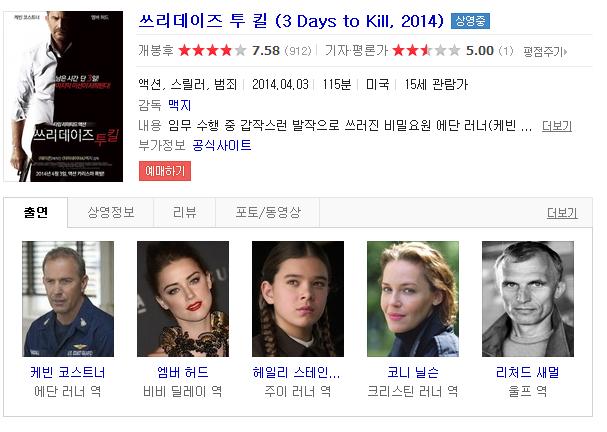
Task: Click the red 예매하기 booking button
Action: [x=165, y=171]
